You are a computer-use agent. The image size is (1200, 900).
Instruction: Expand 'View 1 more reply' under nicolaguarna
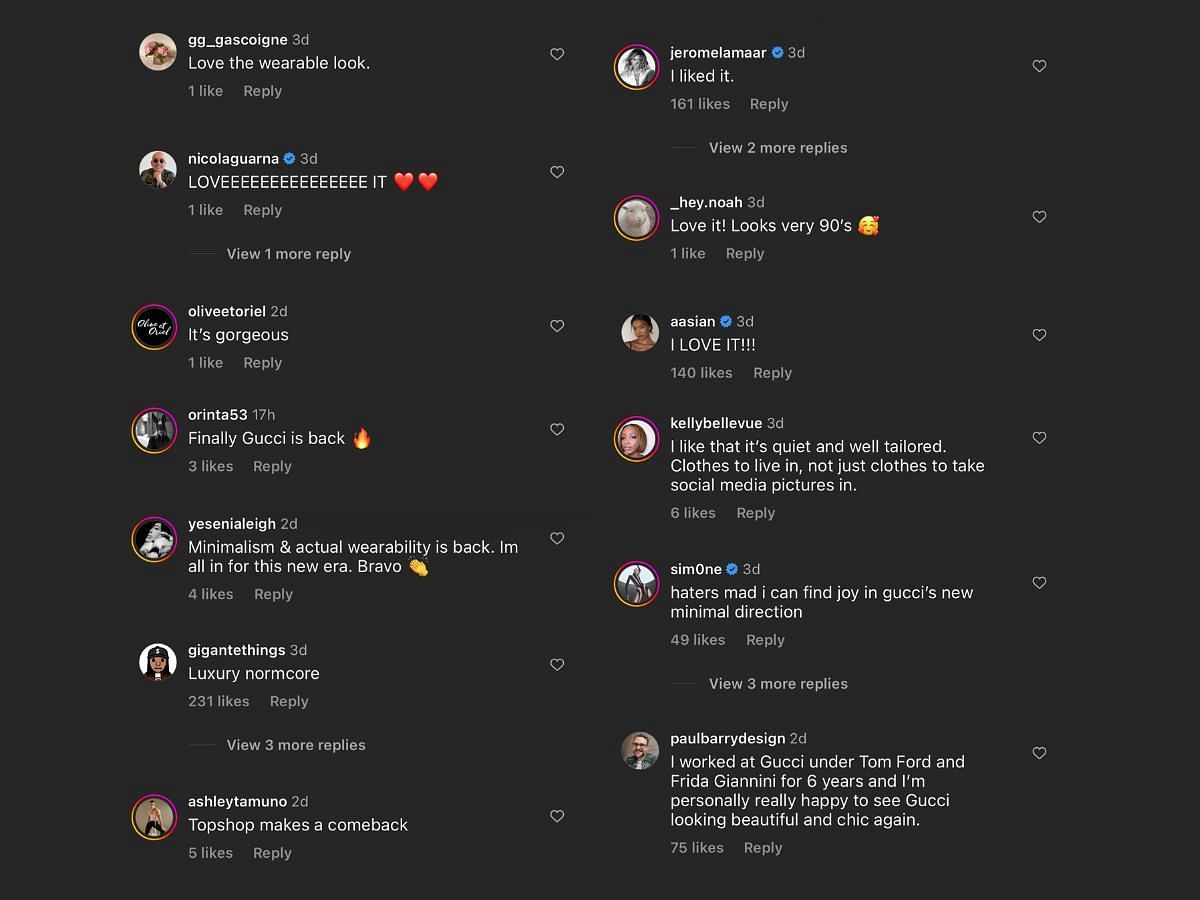[x=288, y=254]
